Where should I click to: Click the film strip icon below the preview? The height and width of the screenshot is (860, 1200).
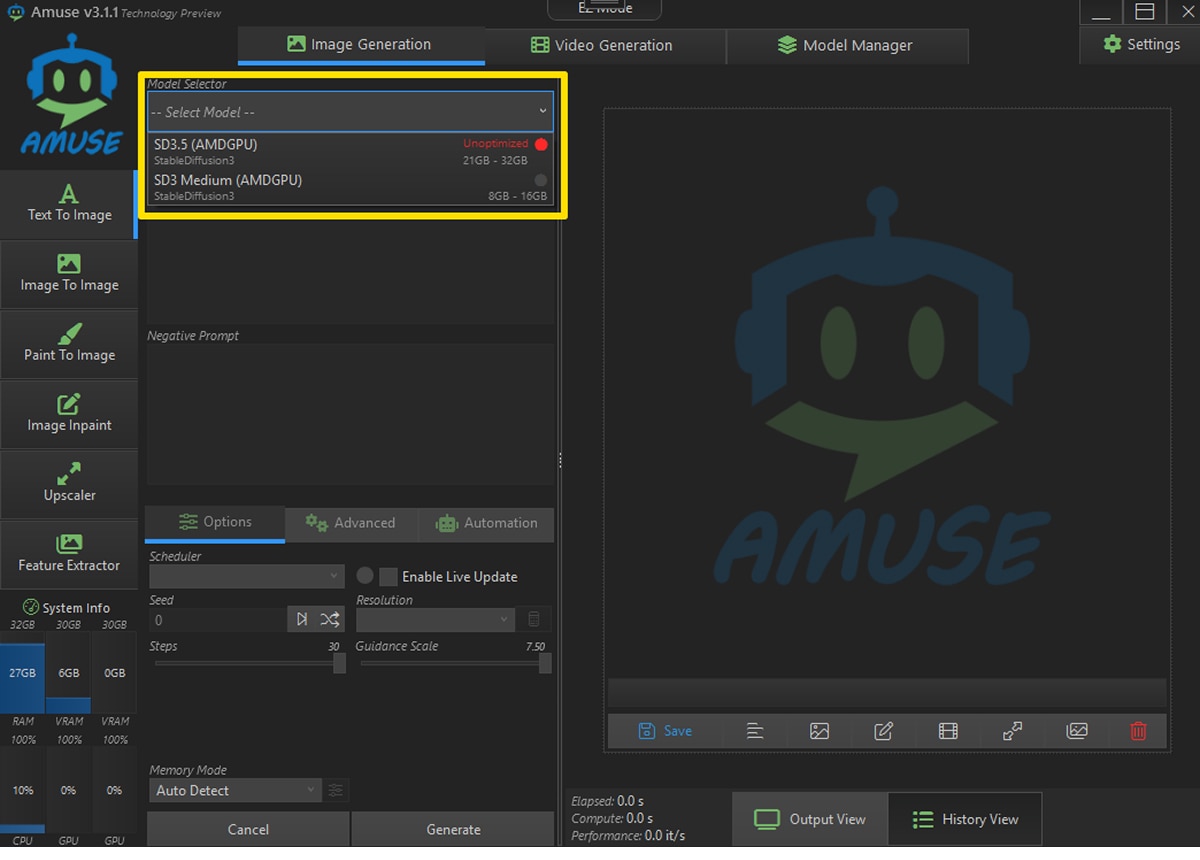coord(948,731)
